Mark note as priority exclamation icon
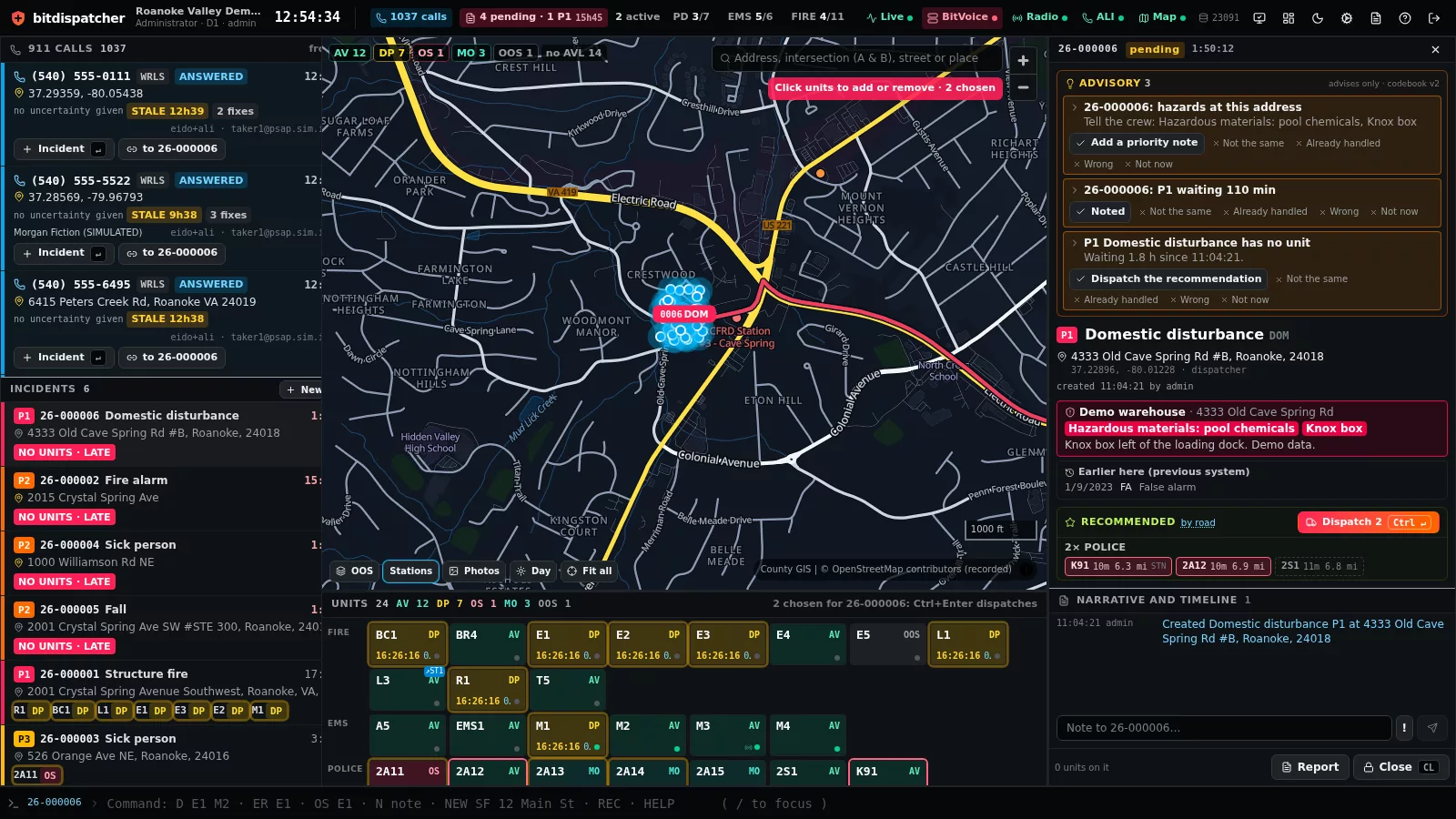 [1404, 727]
